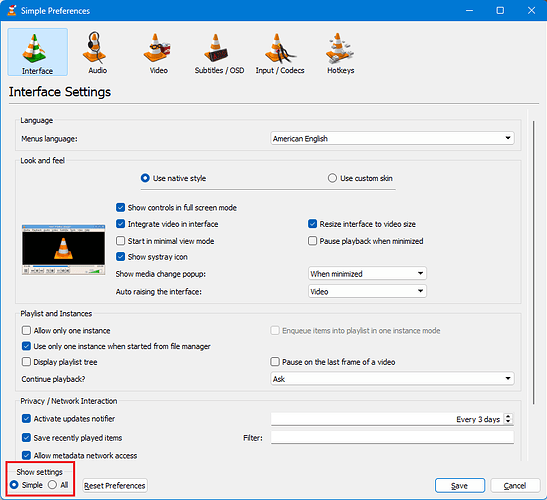Click the recently played Filter field
Image resolution: width=547 pixels, height=500 pixels.
[x=392, y=437]
